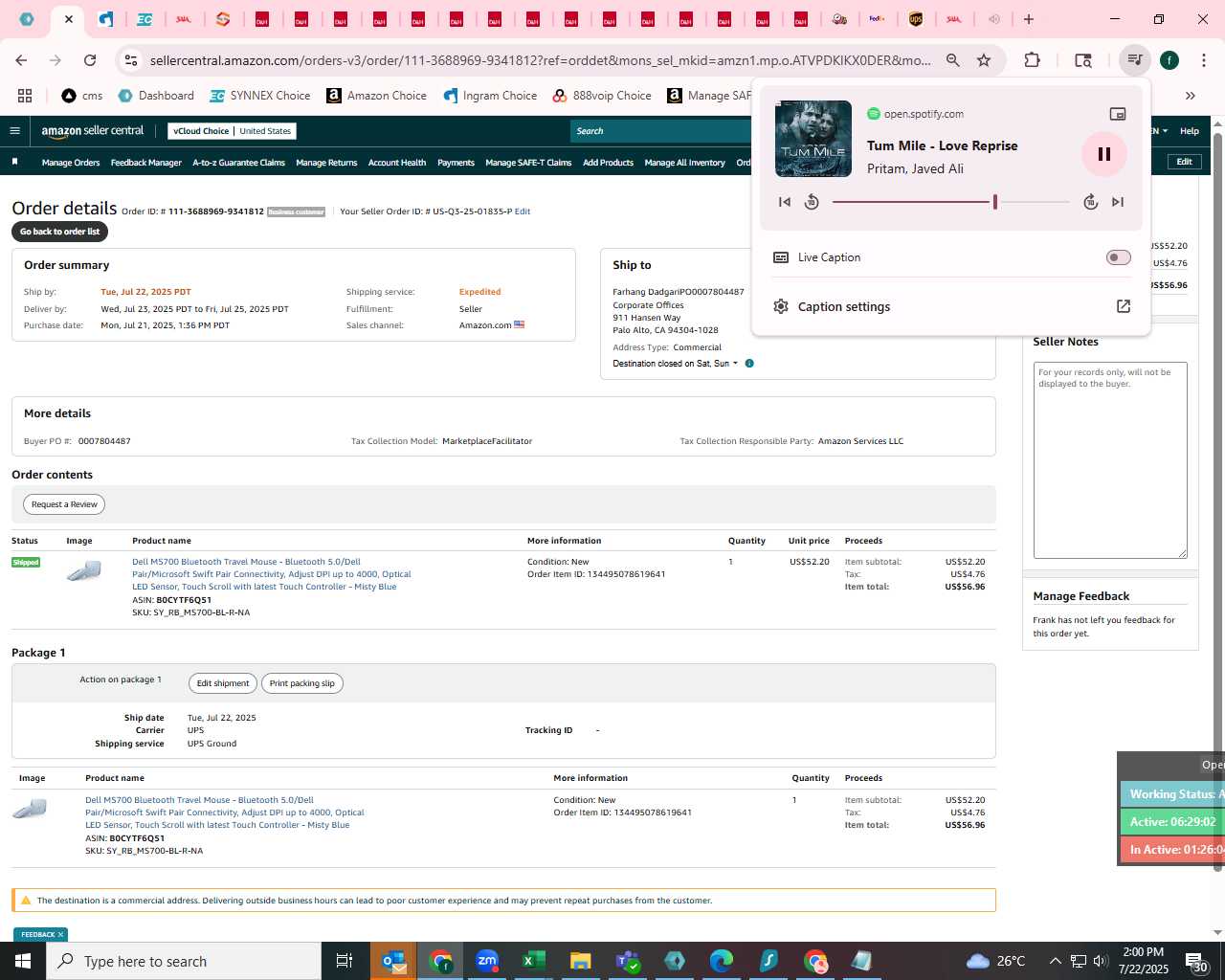Forward 10 seconds in media control
This screenshot has height=980, width=1225.
(1090, 202)
